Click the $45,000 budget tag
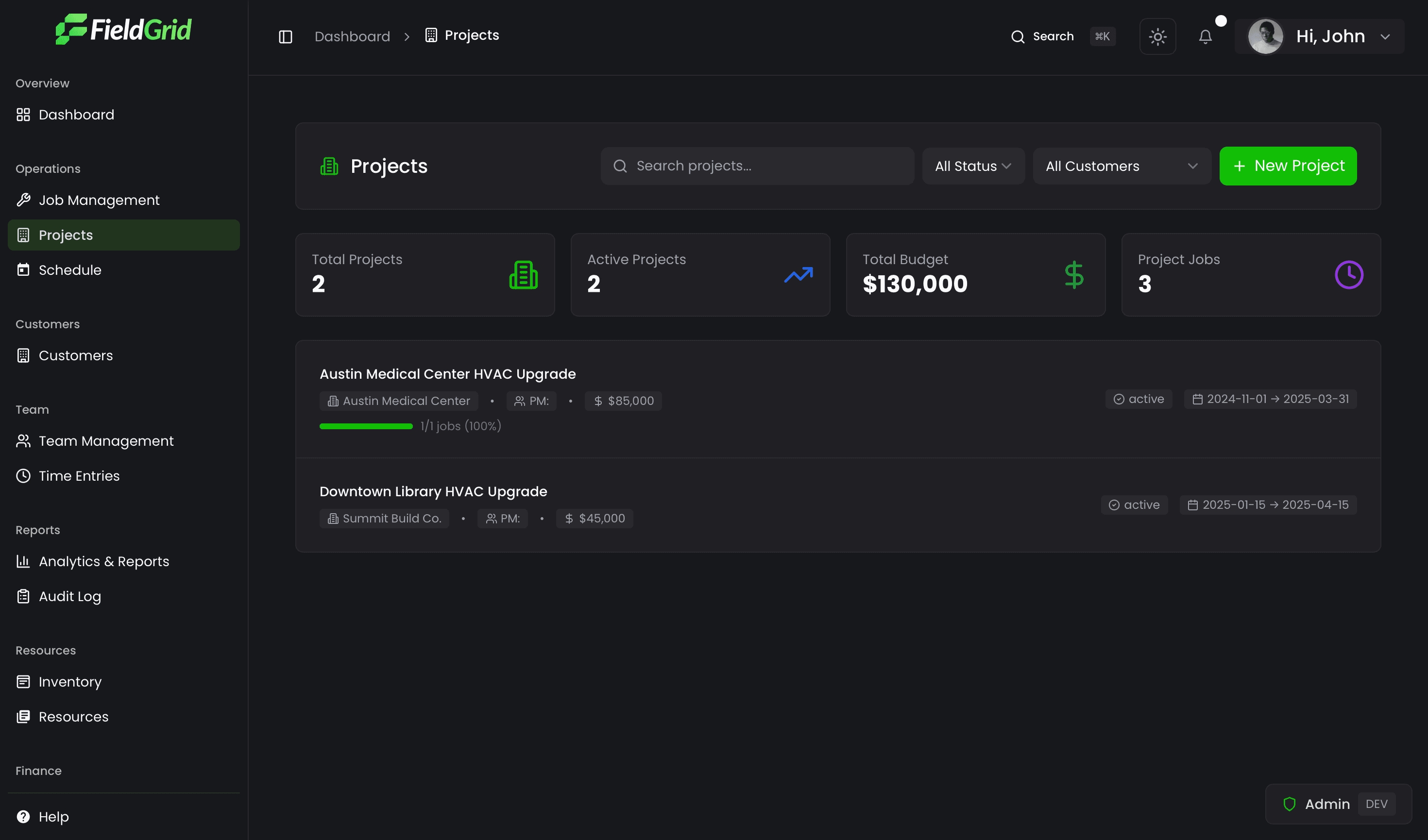The image size is (1428, 840). click(x=595, y=519)
